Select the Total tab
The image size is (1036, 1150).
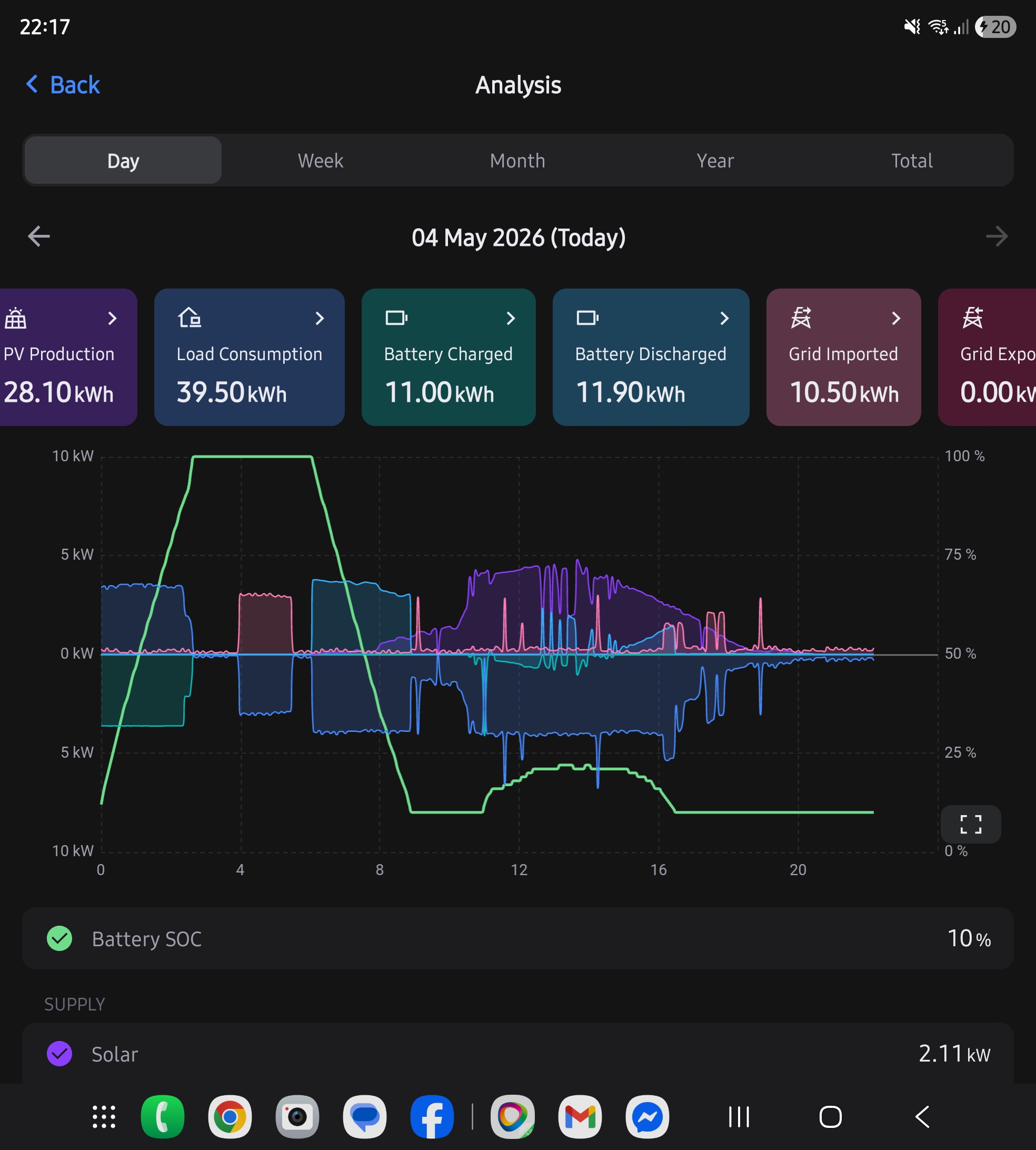click(x=911, y=161)
